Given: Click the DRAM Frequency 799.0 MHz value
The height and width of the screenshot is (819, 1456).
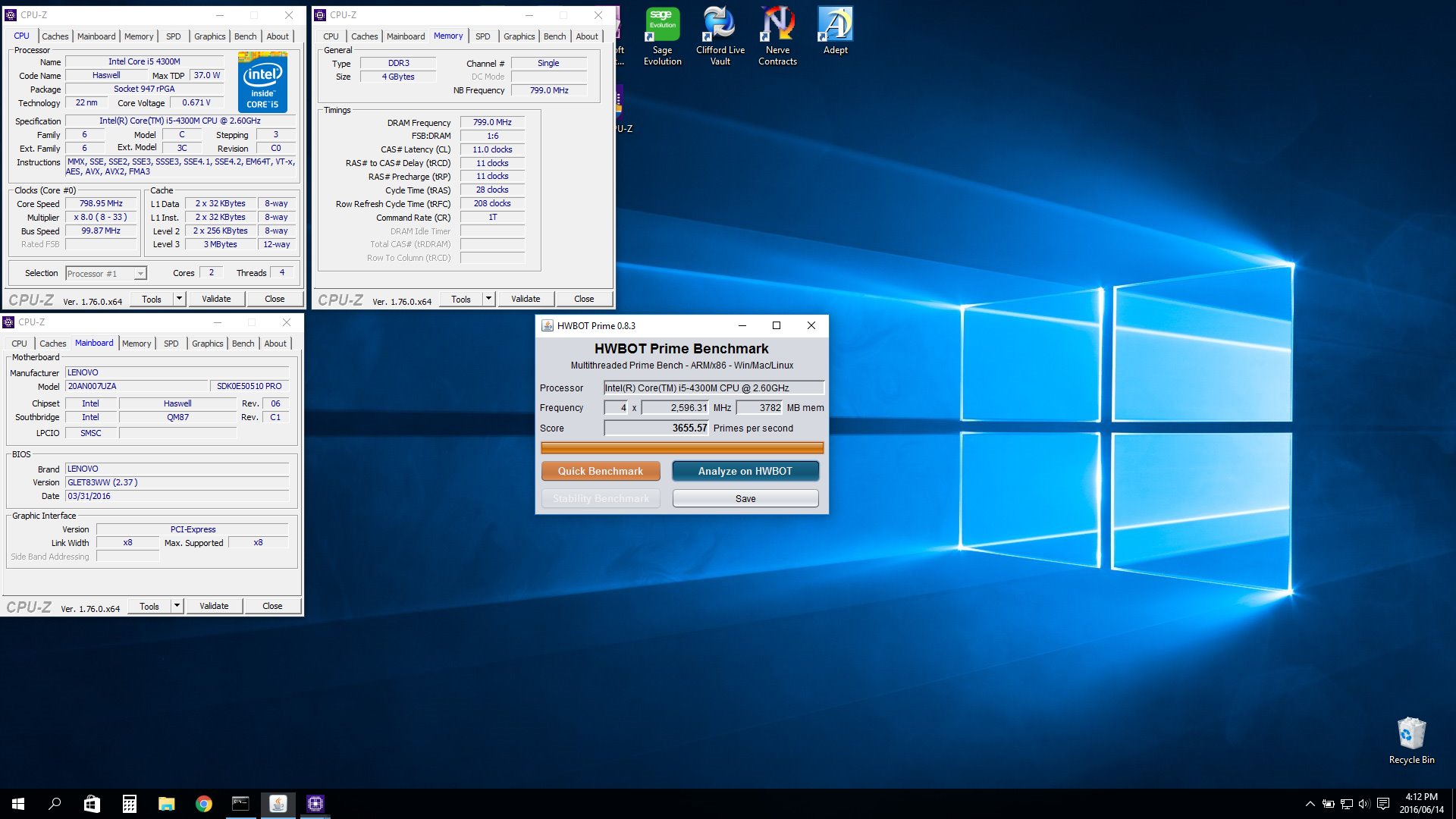Looking at the screenshot, I should [492, 122].
